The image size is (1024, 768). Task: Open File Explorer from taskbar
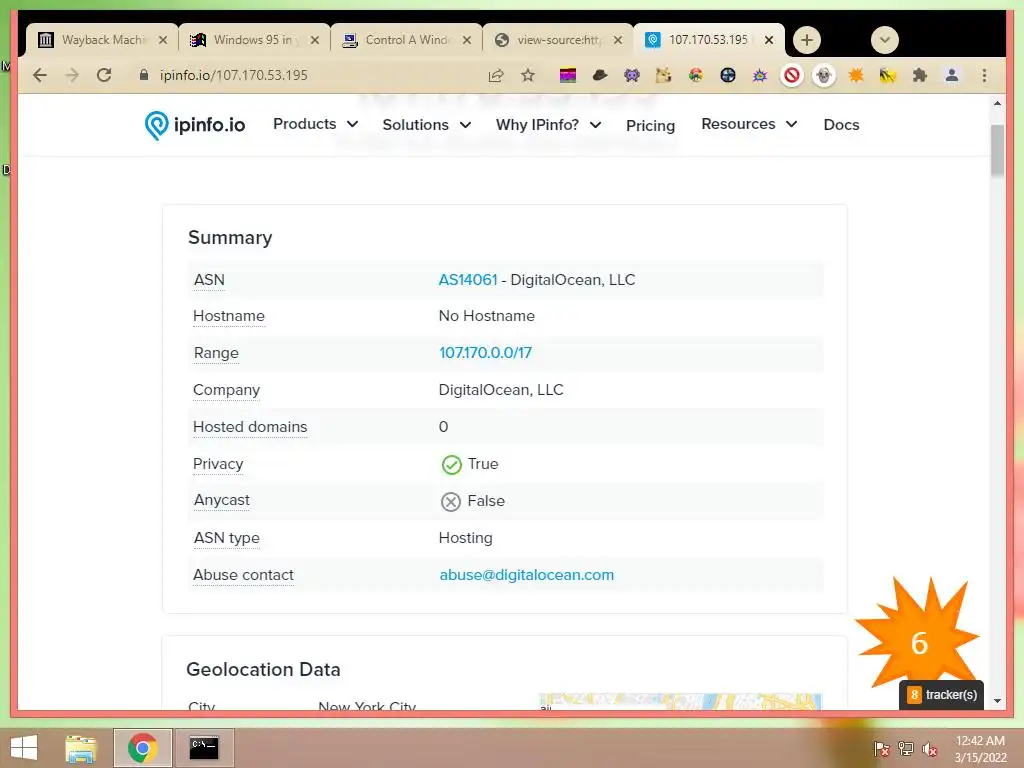pyautogui.click(x=81, y=748)
